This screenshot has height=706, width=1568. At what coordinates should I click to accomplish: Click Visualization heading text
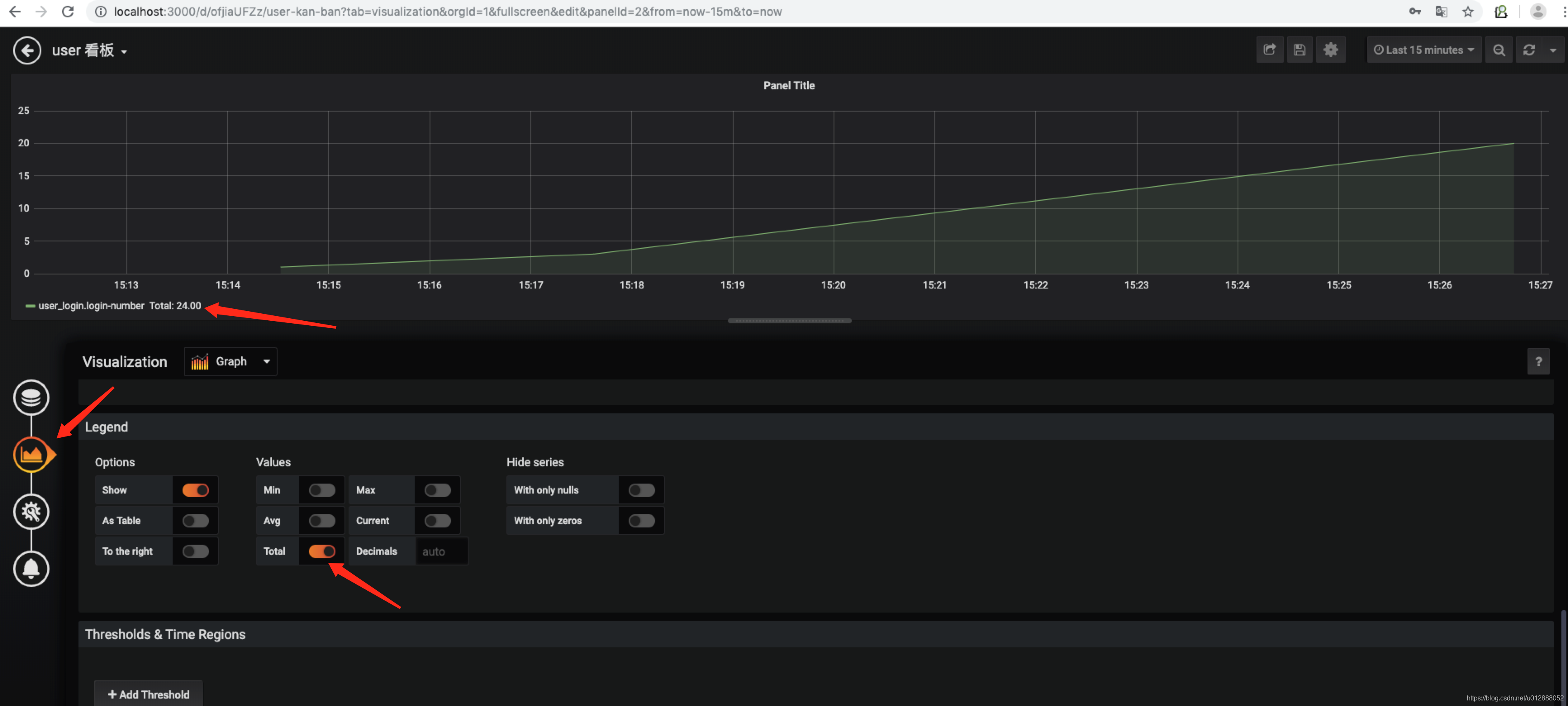[125, 362]
